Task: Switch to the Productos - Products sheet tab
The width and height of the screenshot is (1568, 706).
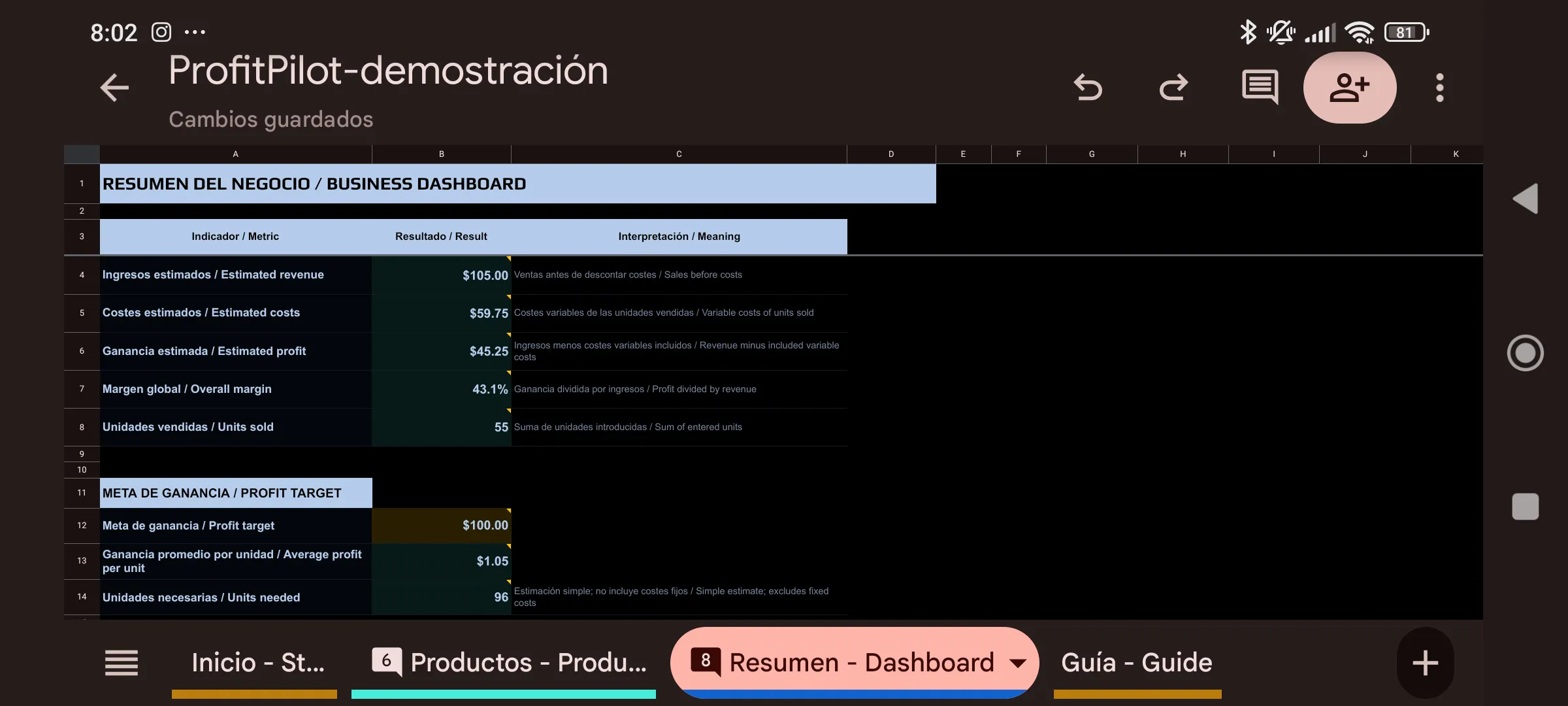Action: [504, 663]
